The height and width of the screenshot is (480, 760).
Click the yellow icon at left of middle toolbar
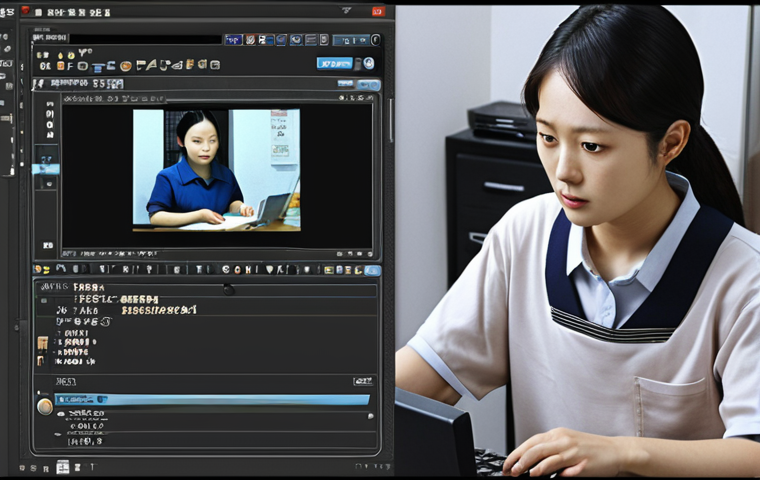[41, 270]
